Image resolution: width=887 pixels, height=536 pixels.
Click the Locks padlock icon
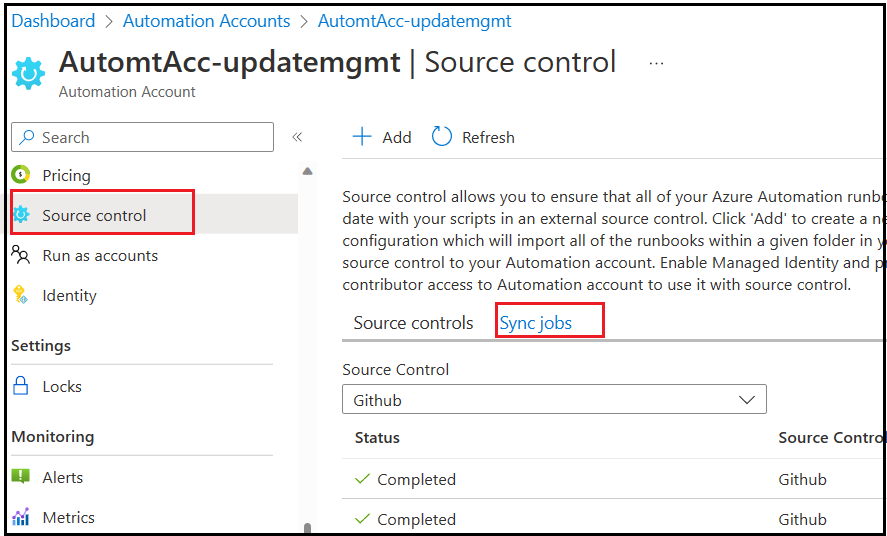pyautogui.click(x=21, y=386)
